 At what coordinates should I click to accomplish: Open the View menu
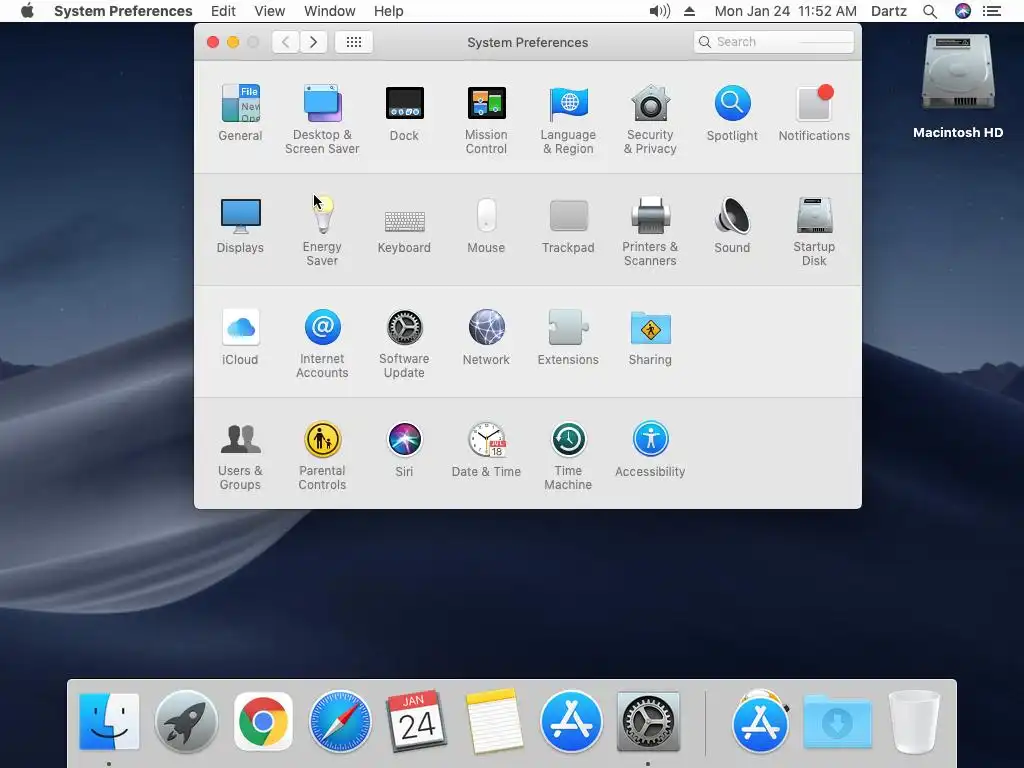pyautogui.click(x=269, y=11)
